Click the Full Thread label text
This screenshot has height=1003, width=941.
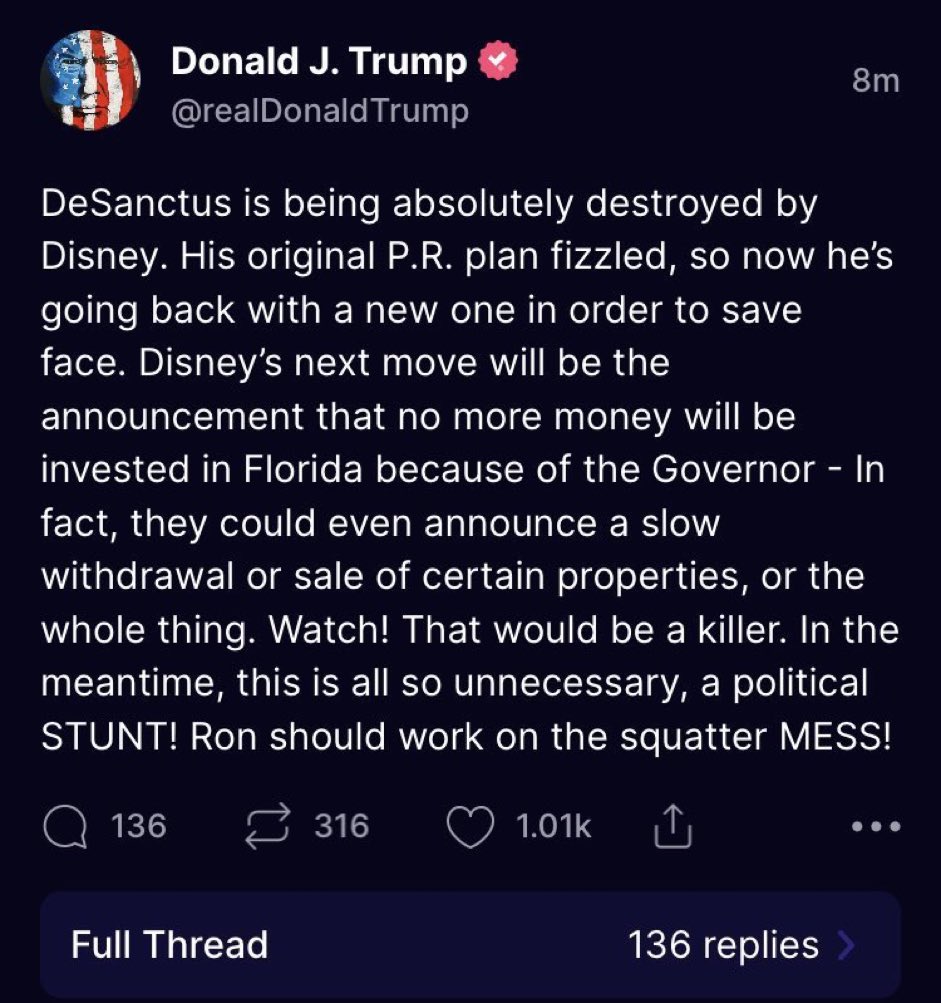coord(170,945)
